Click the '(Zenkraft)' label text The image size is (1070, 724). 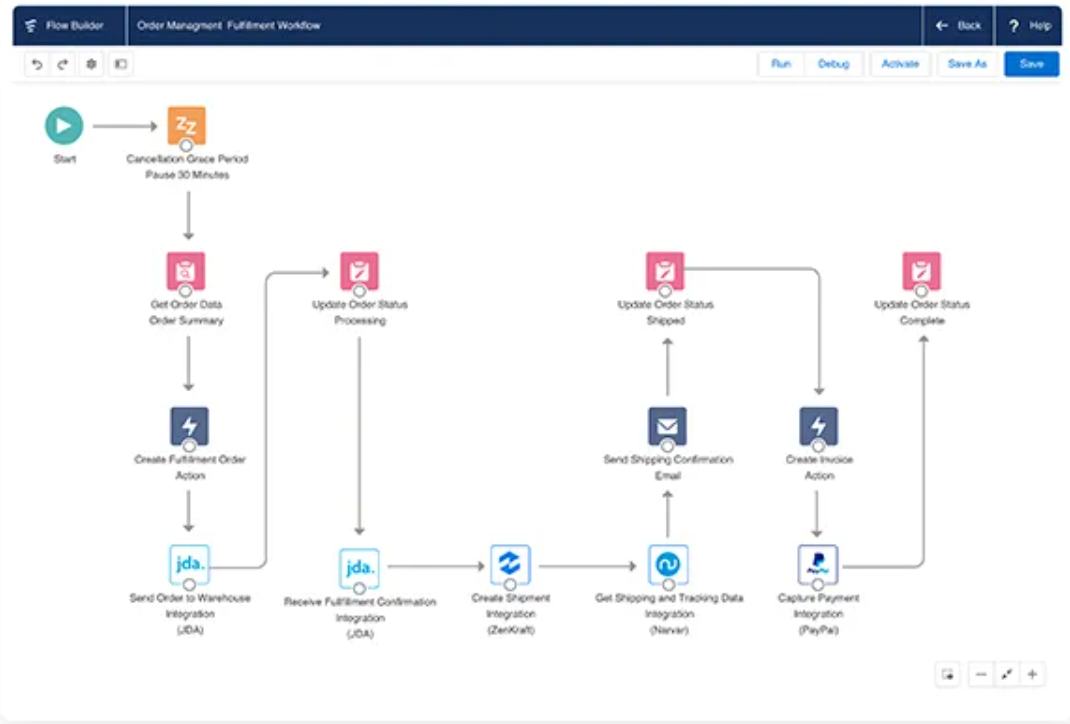point(510,630)
